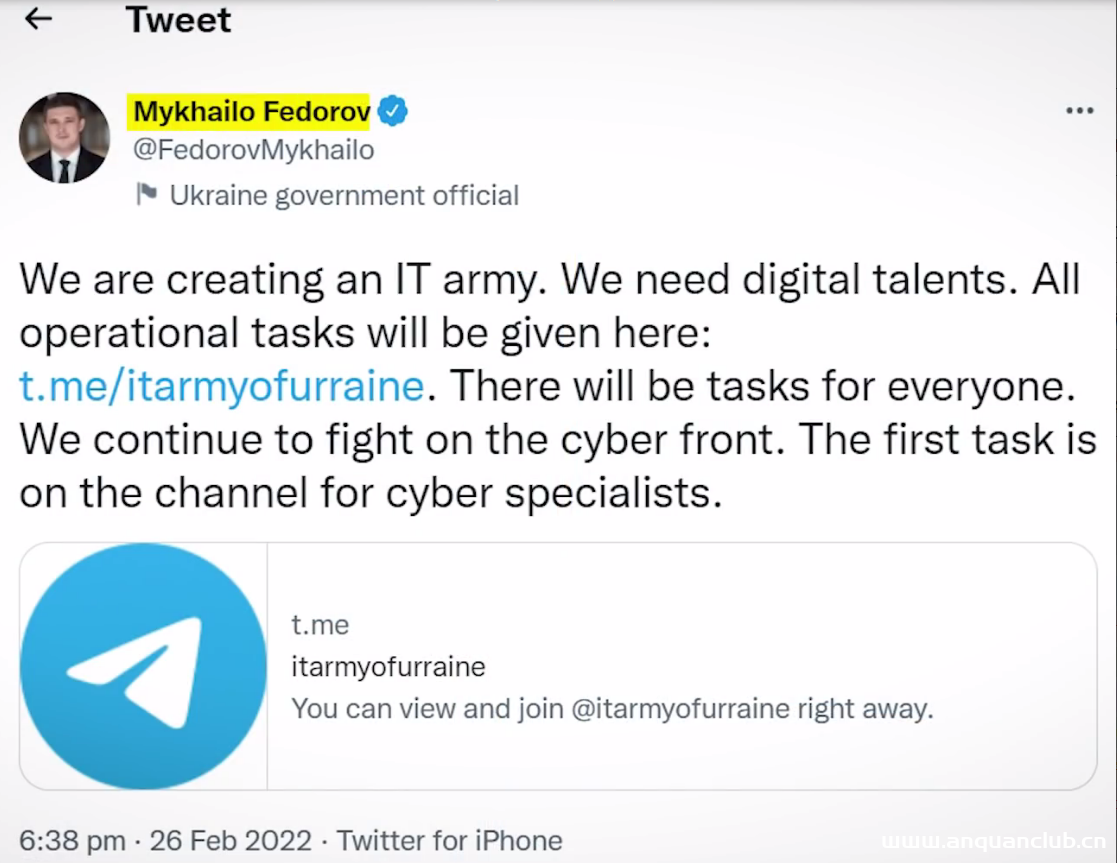Click the "6:38 pm" tweet time

coord(72,841)
